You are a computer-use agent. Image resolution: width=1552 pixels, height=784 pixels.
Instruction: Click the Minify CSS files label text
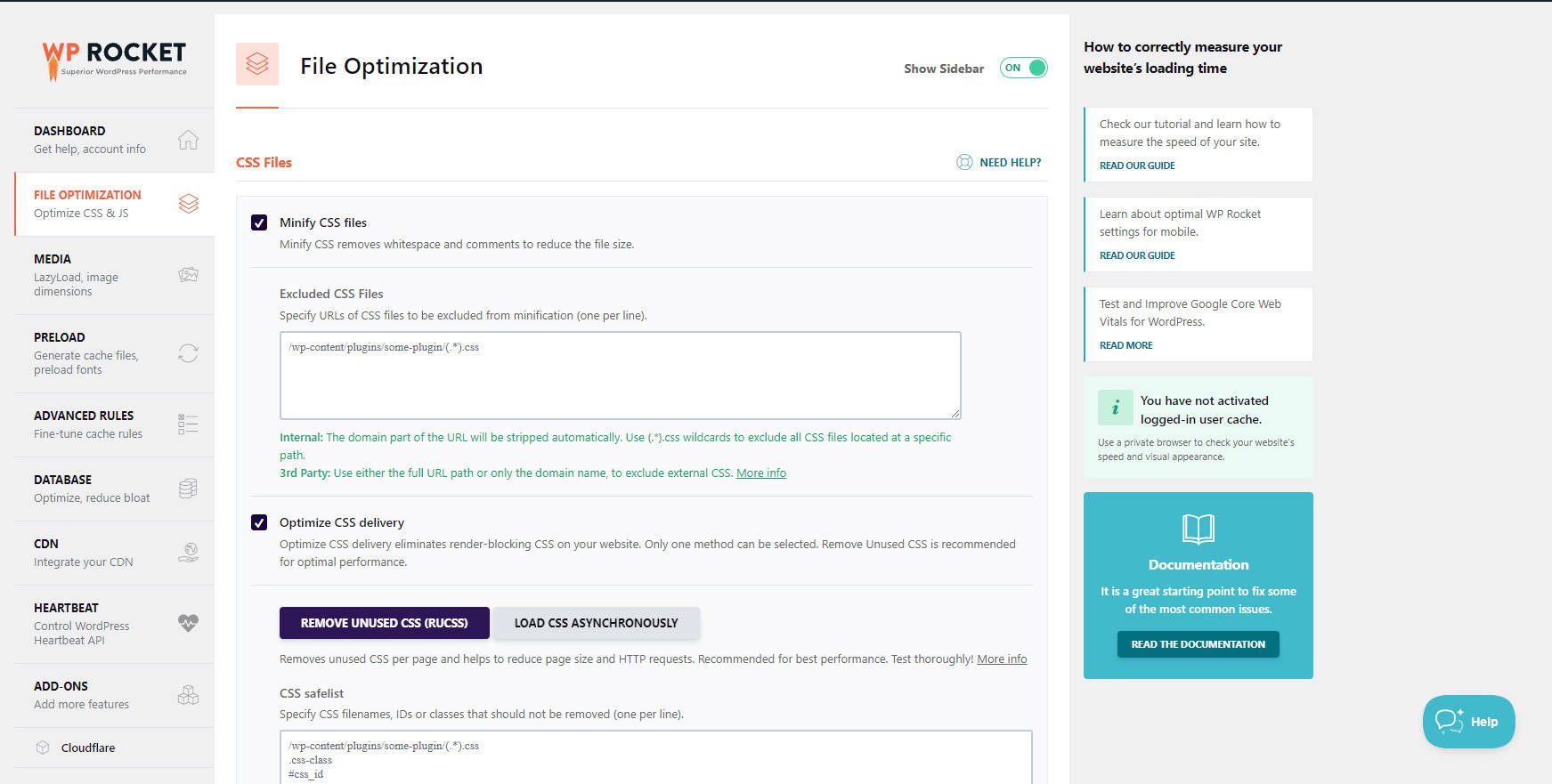click(x=323, y=222)
